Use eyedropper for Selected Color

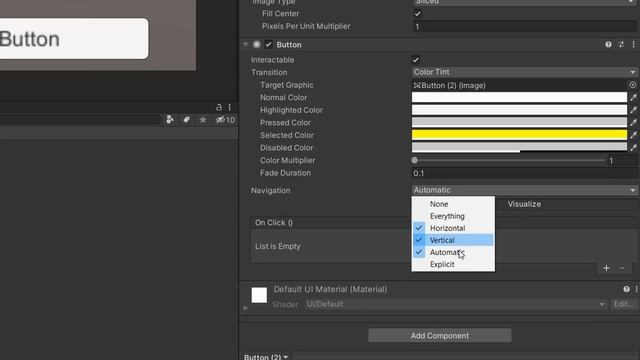point(633,135)
